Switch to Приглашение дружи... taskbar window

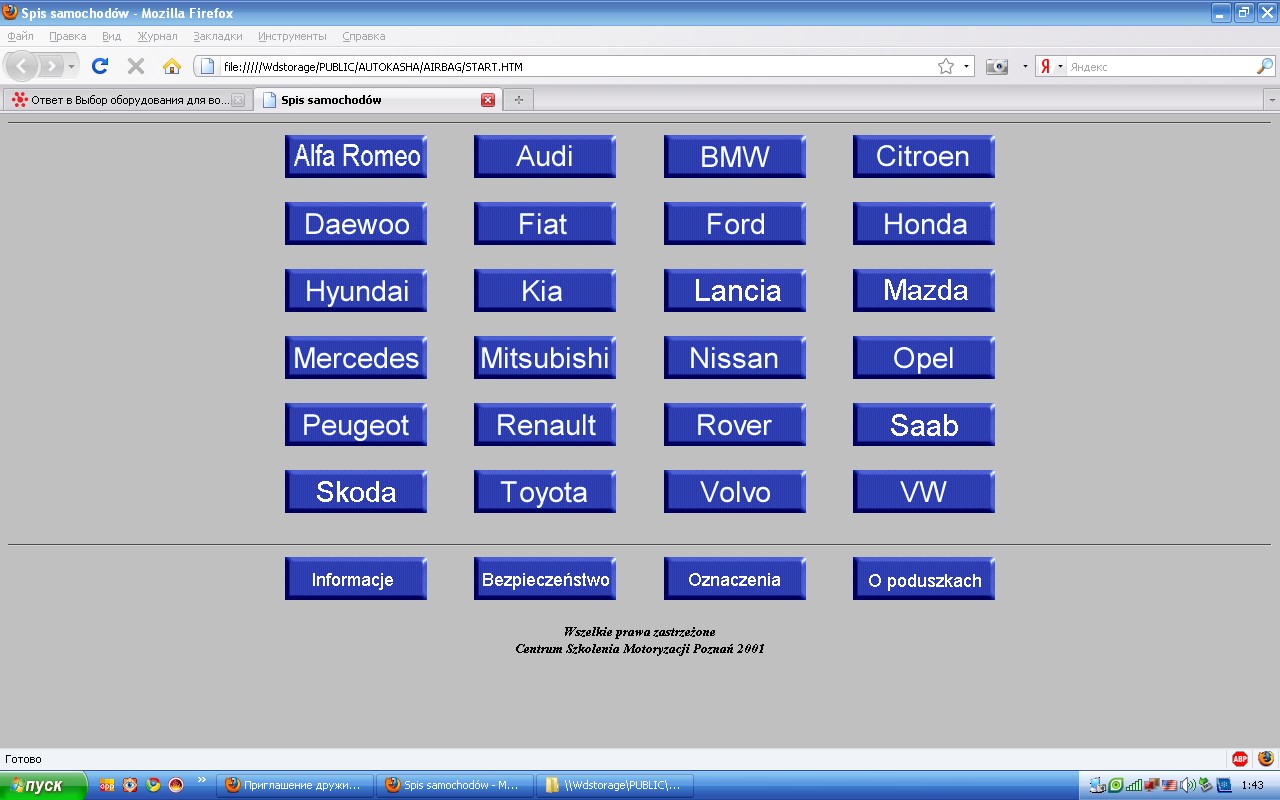coord(295,785)
